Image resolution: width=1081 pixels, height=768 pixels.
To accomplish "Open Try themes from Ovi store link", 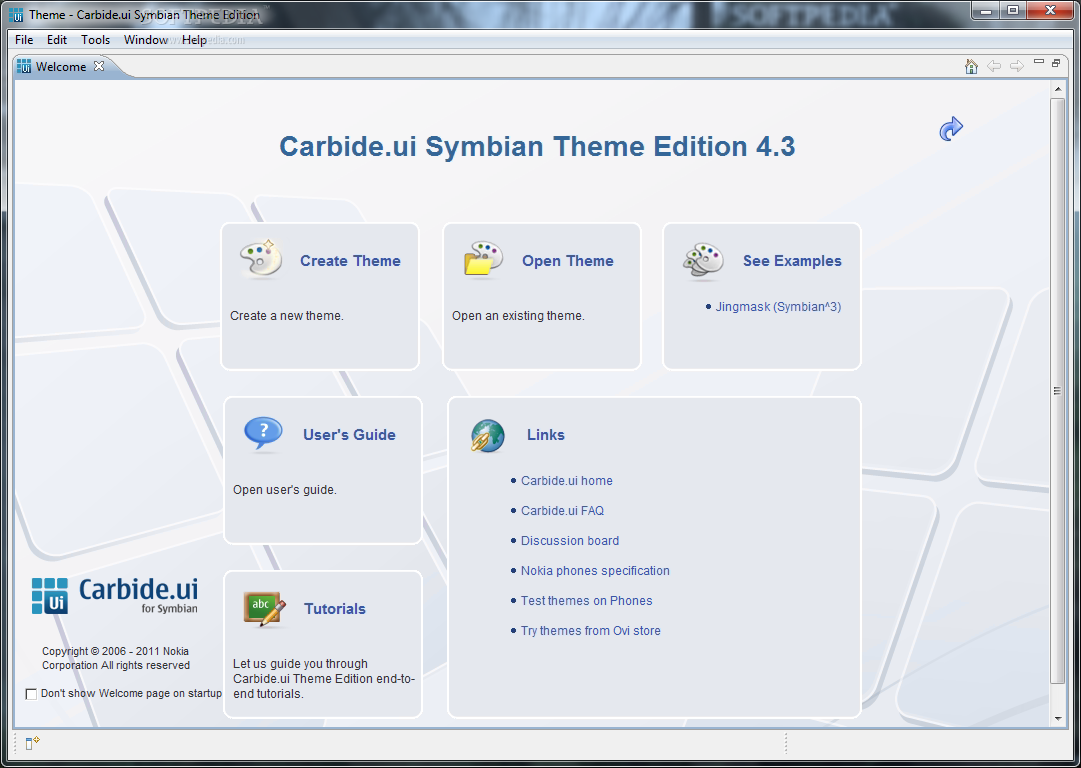I will click(x=591, y=631).
